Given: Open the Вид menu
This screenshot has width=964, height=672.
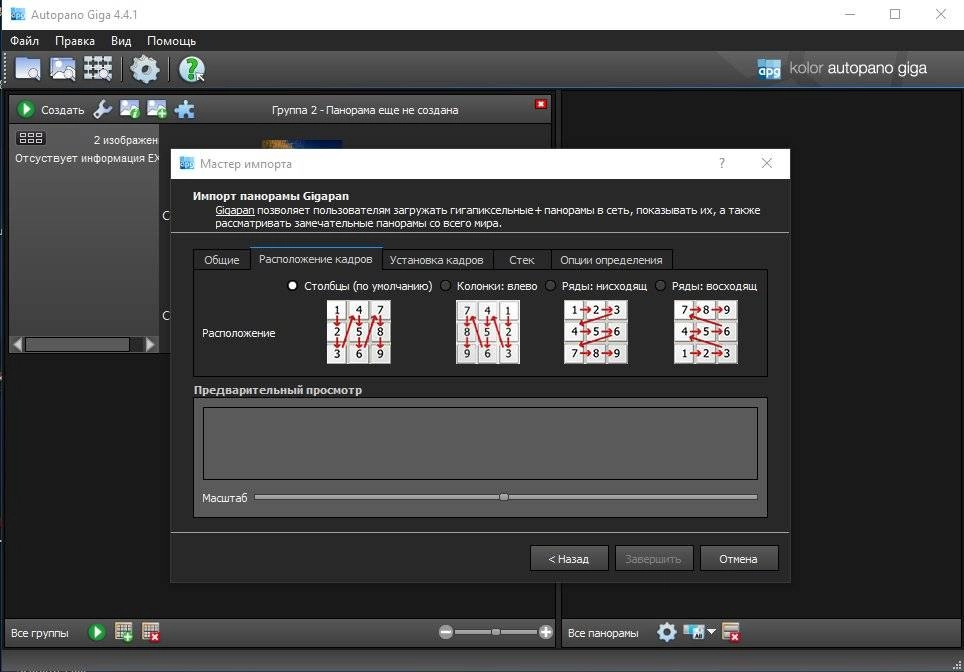Looking at the screenshot, I should (x=121, y=41).
